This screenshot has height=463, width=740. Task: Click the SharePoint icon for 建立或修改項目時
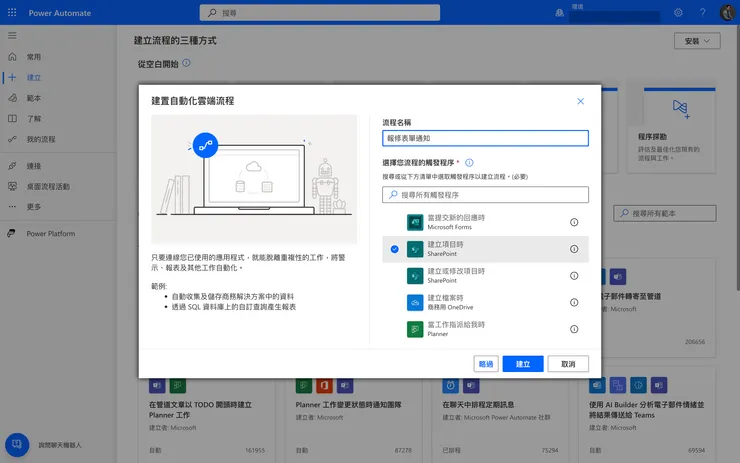(x=415, y=276)
